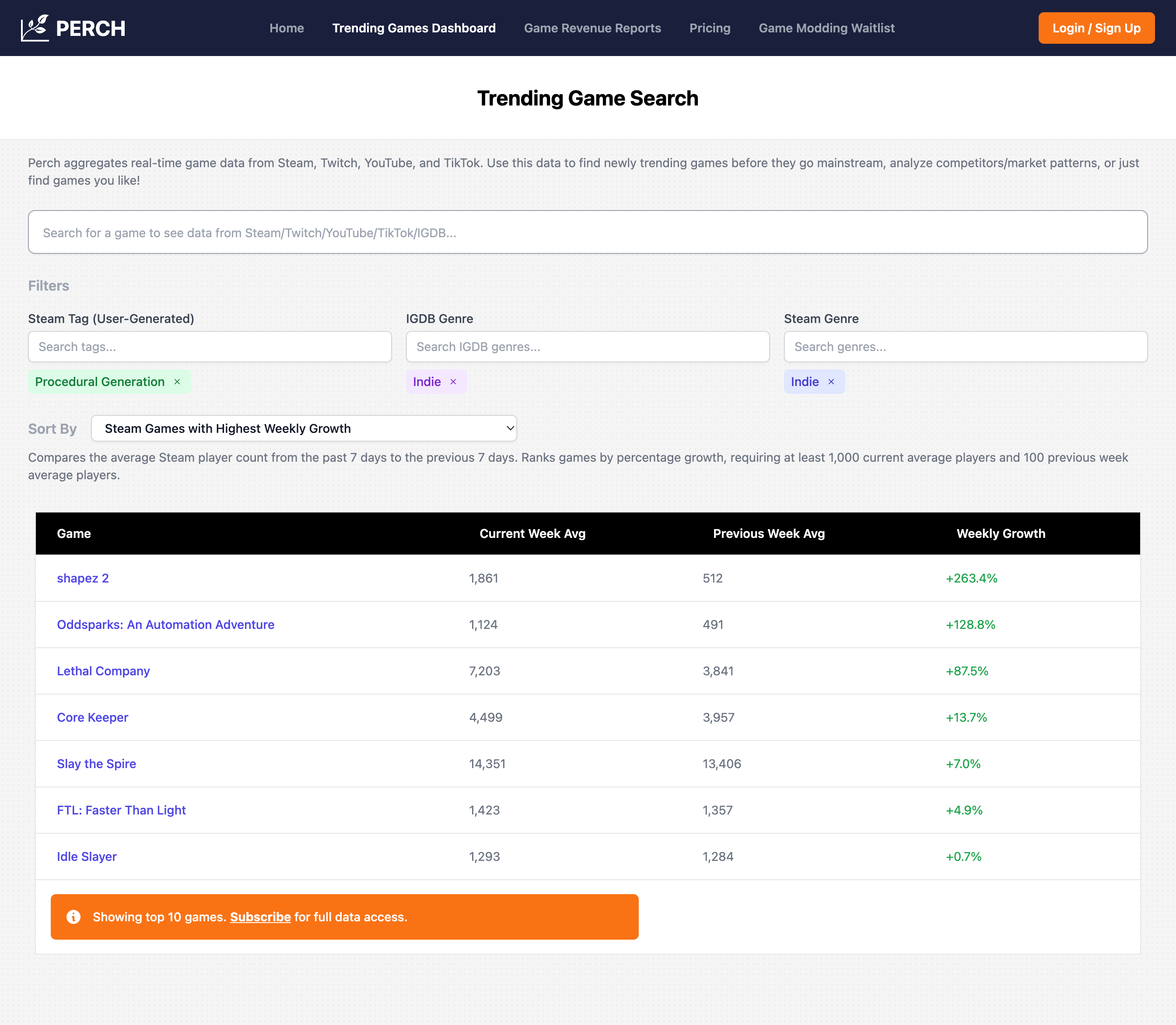Viewport: 1176px width, 1025px height.
Task: Open the Slay the Spire link
Action: [x=97, y=764]
